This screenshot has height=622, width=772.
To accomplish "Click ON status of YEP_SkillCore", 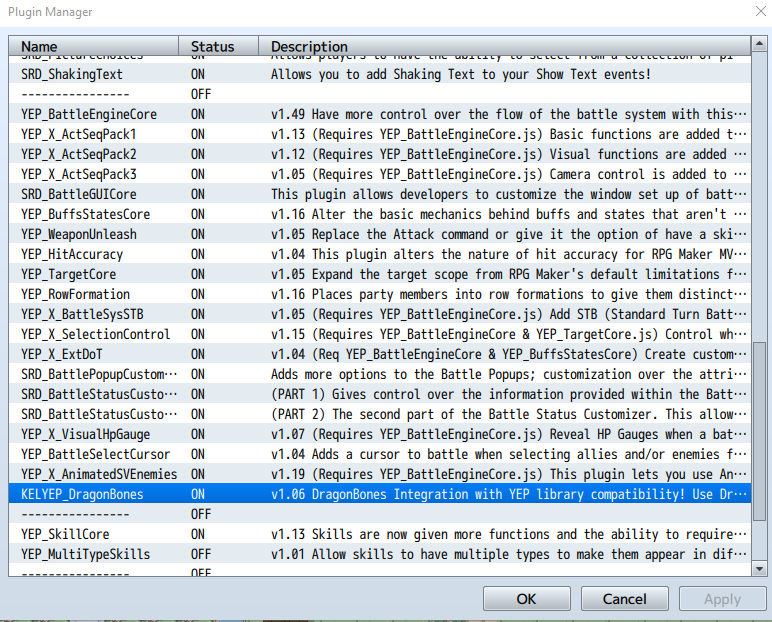I will coord(197,534).
